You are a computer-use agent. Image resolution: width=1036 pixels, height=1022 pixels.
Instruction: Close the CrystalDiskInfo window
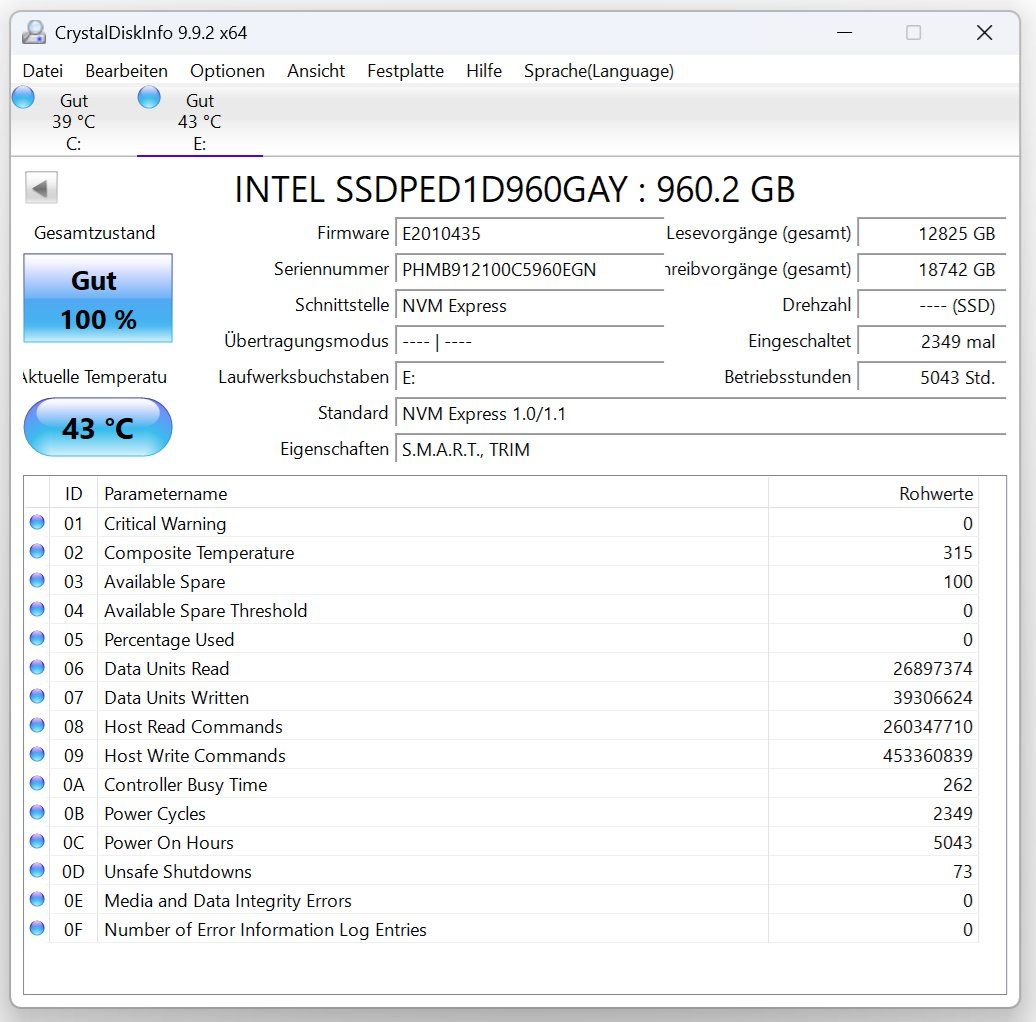[984, 32]
